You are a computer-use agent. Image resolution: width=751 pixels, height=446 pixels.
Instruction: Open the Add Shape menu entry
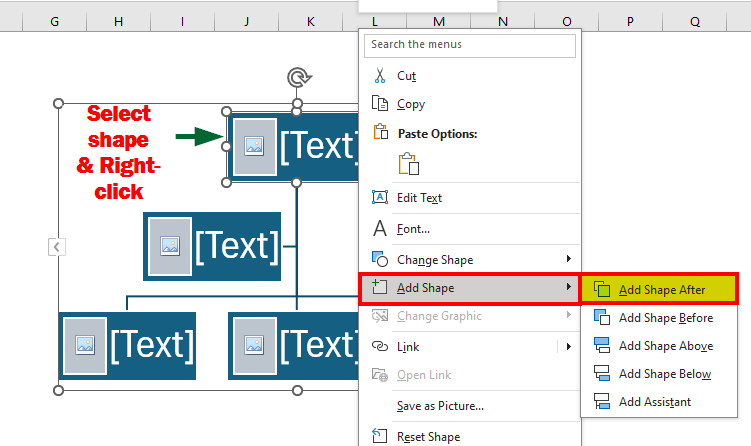pyautogui.click(x=470, y=288)
